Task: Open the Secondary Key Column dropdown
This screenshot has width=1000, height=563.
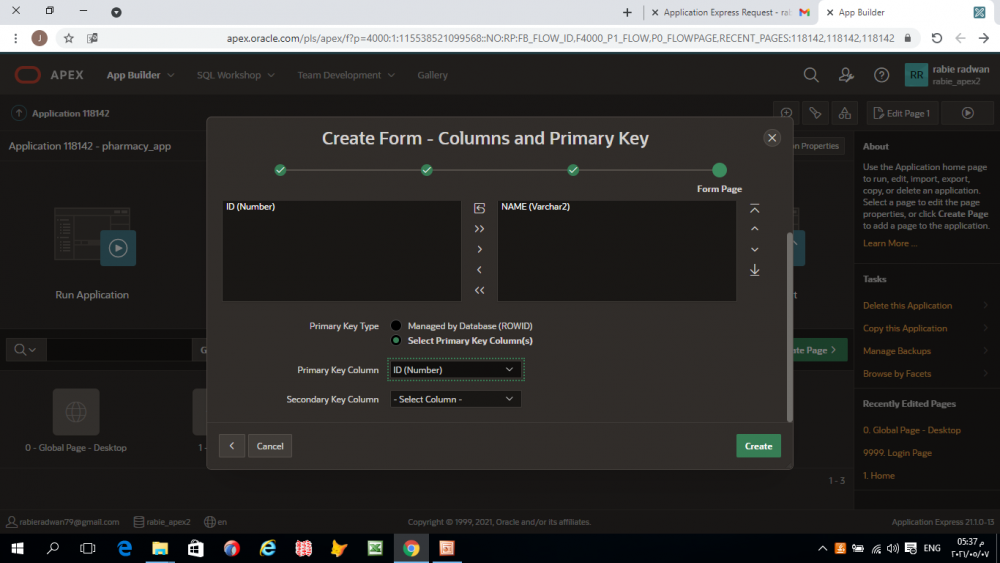Action: click(455, 399)
